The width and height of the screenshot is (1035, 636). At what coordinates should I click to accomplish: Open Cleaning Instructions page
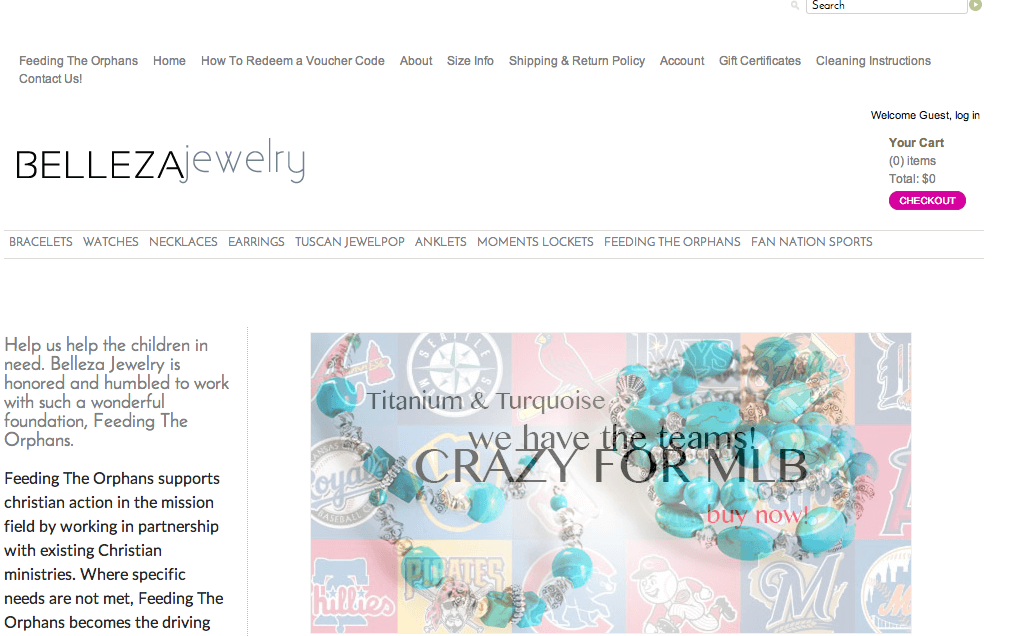tap(873, 61)
